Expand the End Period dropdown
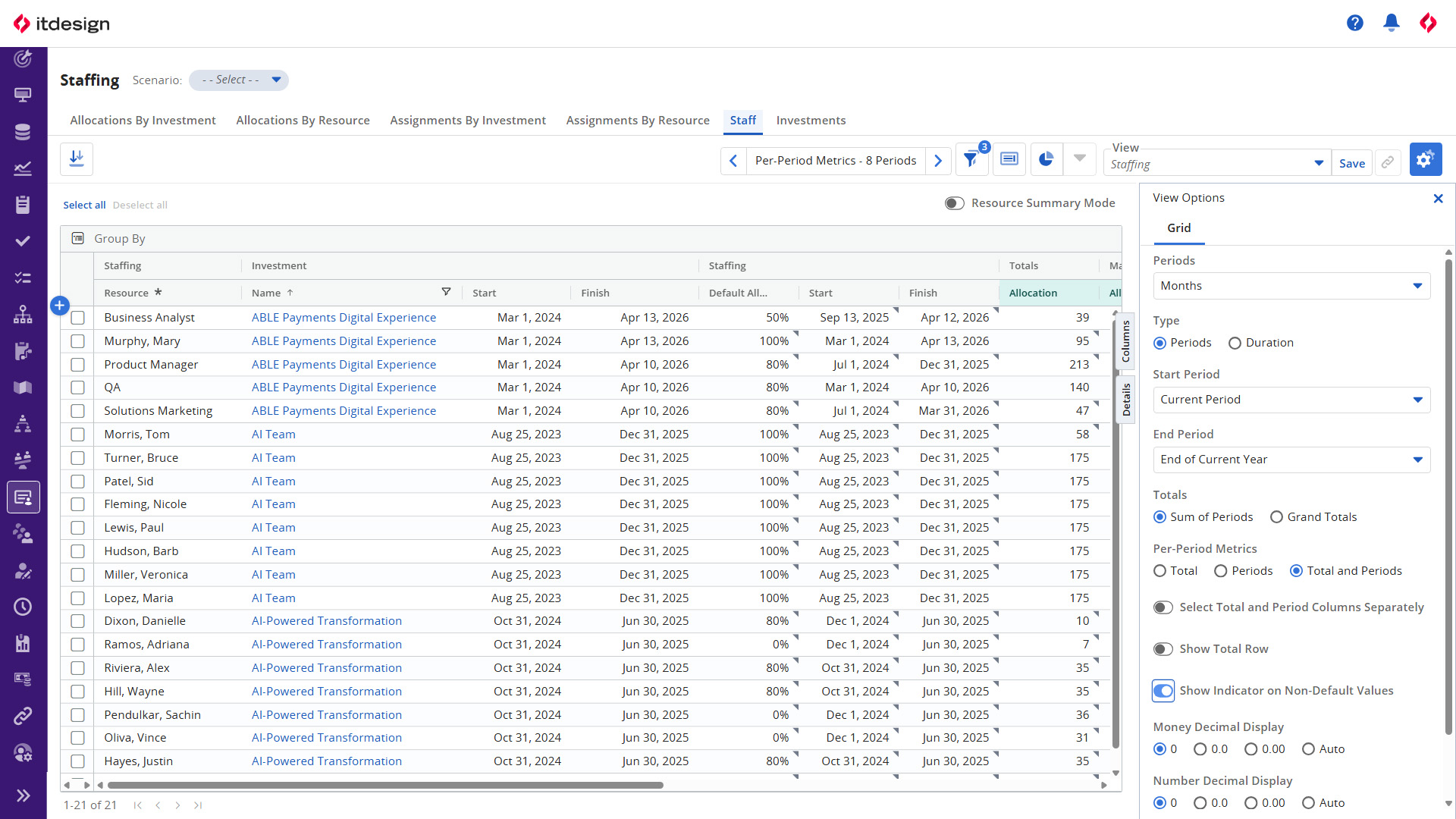1456x819 pixels. pyautogui.click(x=1291, y=460)
